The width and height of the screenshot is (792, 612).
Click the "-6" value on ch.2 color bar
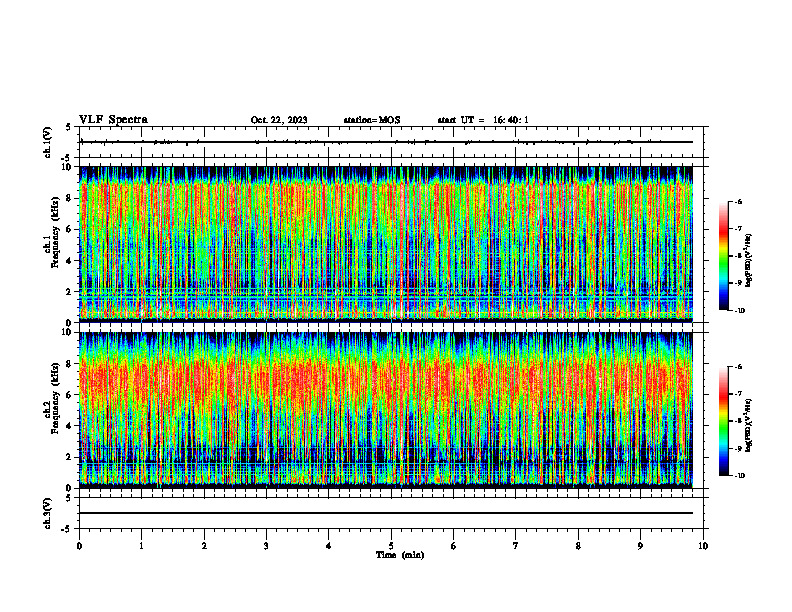click(x=738, y=367)
